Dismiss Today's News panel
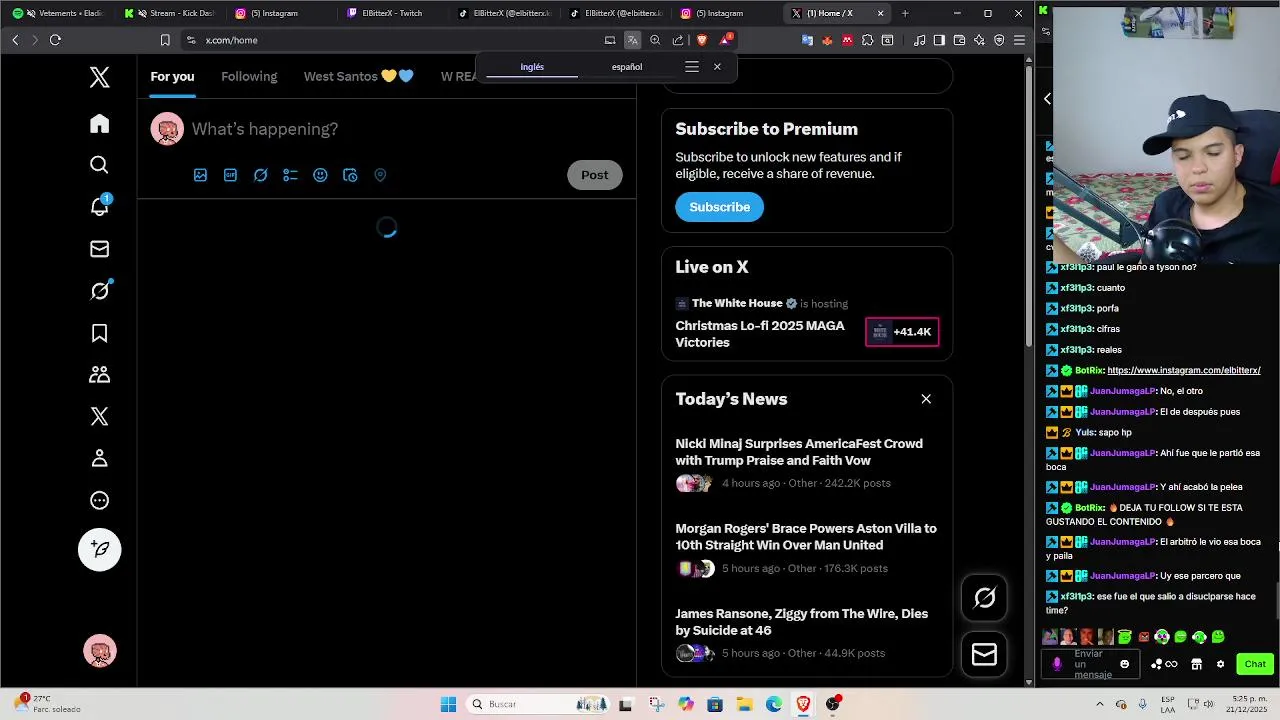The height and width of the screenshot is (720, 1280). point(926,399)
